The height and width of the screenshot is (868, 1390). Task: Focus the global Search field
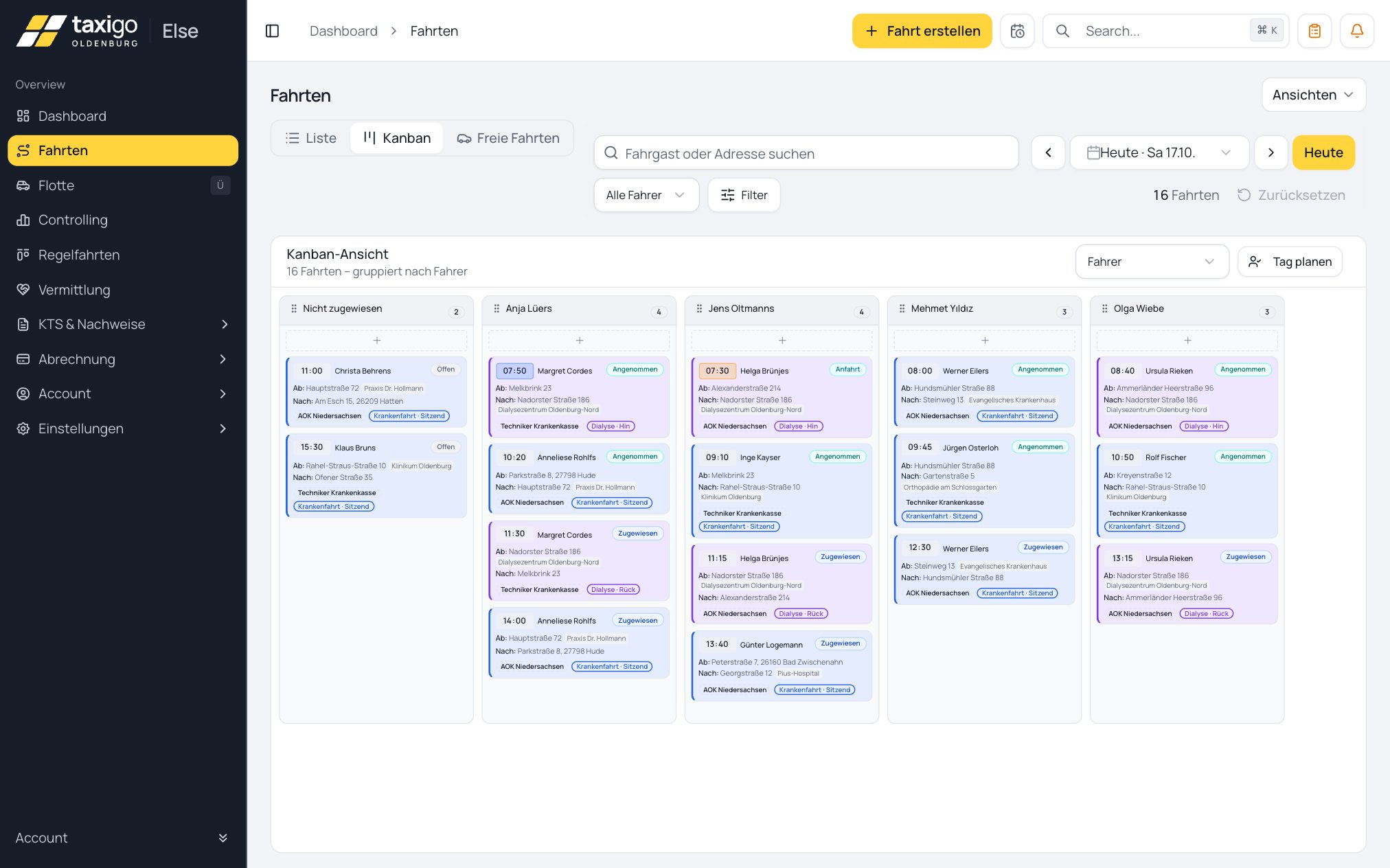point(1165,31)
